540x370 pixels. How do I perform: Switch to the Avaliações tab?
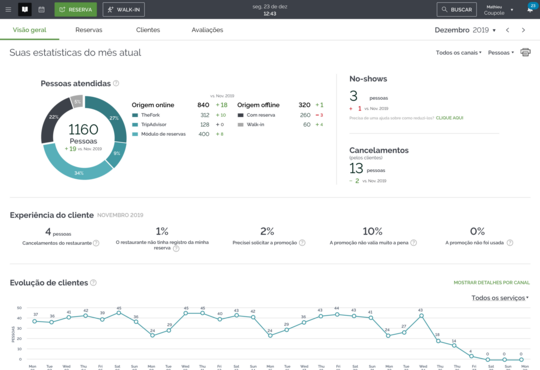pyautogui.click(x=207, y=30)
